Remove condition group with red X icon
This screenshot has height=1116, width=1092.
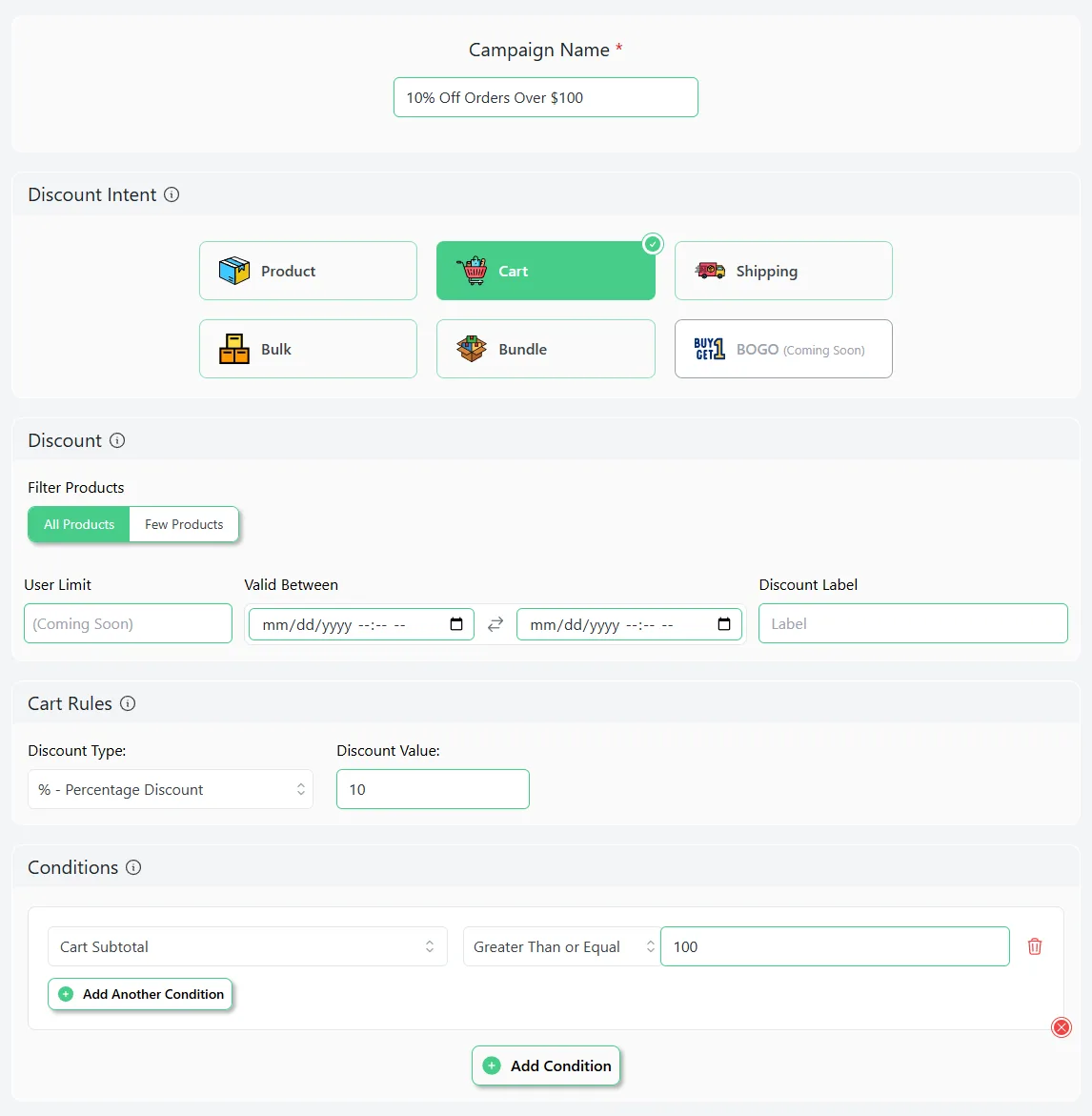pos(1061,1027)
